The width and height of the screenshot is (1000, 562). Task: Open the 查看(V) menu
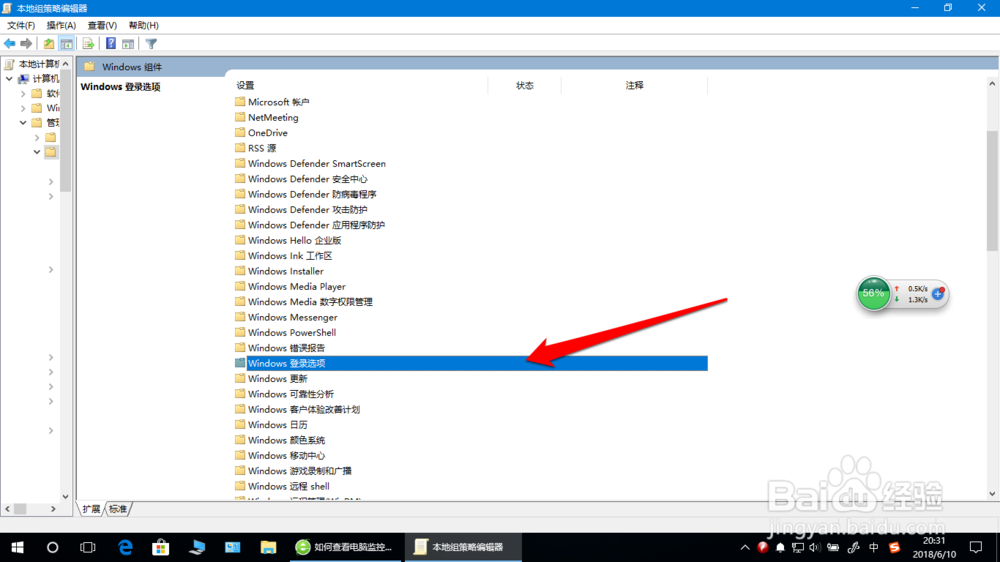coord(102,26)
